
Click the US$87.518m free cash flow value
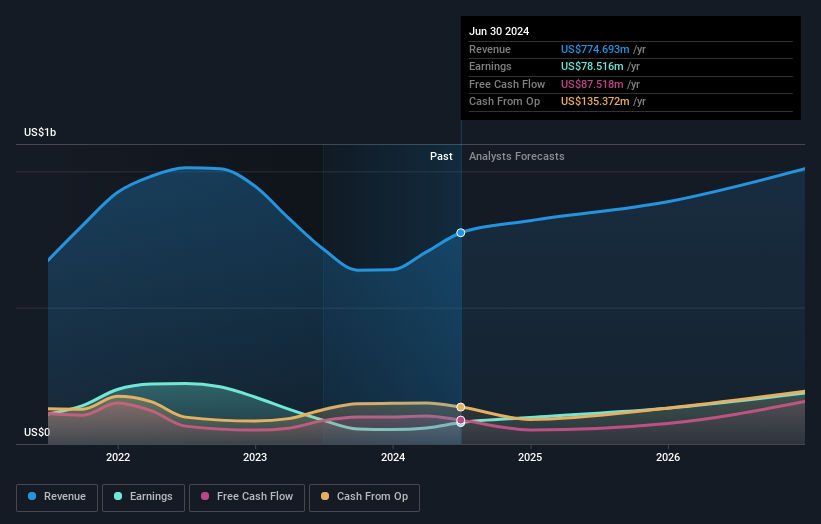click(592, 84)
